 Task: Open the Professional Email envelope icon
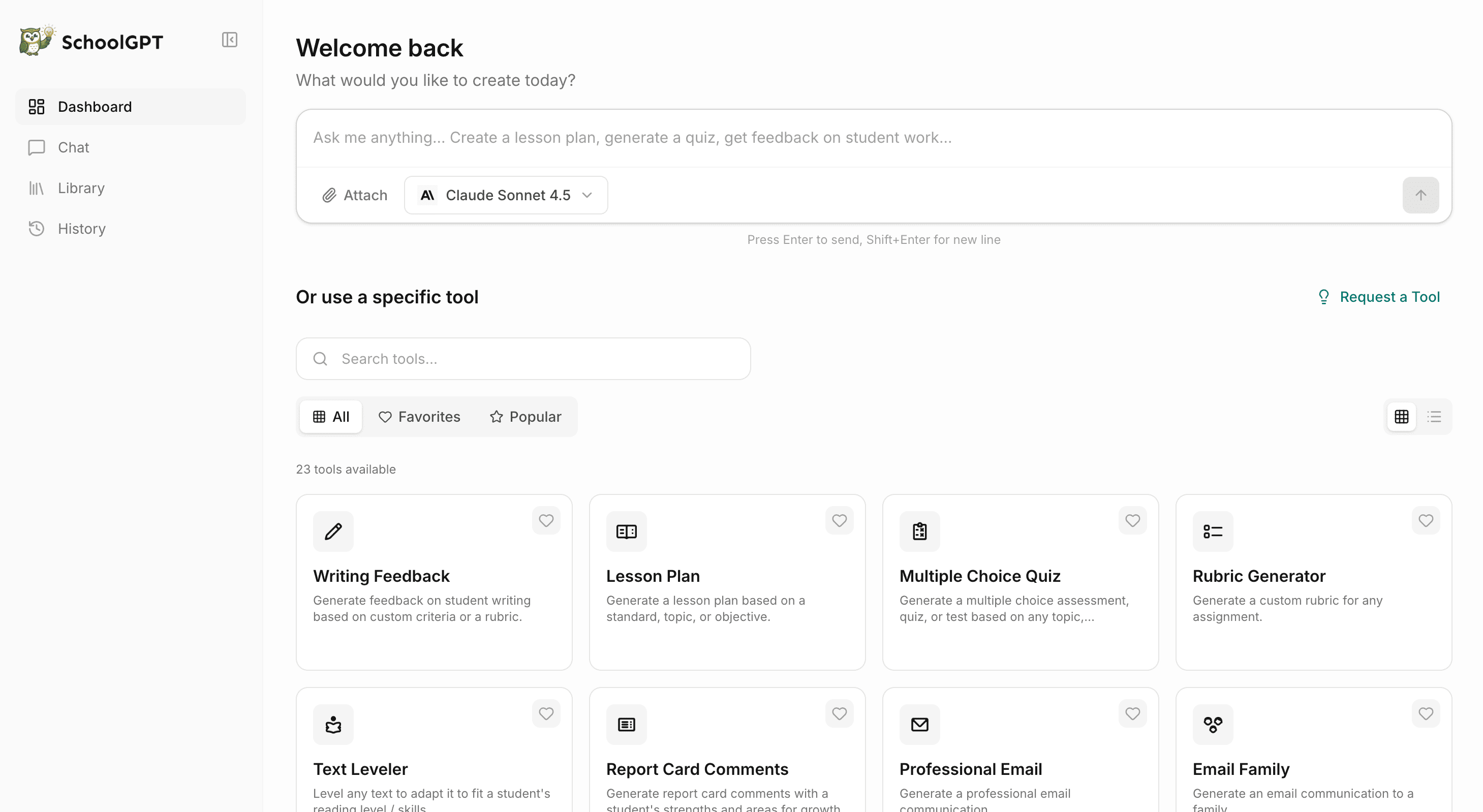919,724
